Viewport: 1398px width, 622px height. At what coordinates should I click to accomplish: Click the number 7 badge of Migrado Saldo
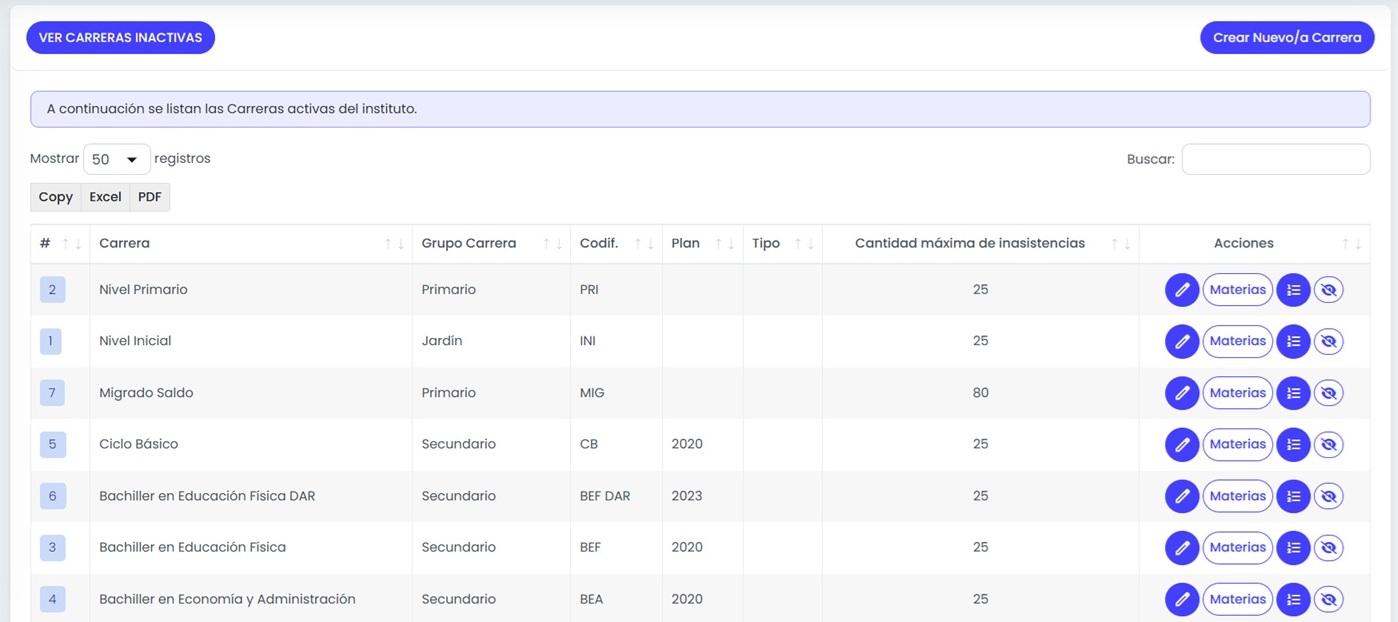pyautogui.click(x=52, y=393)
